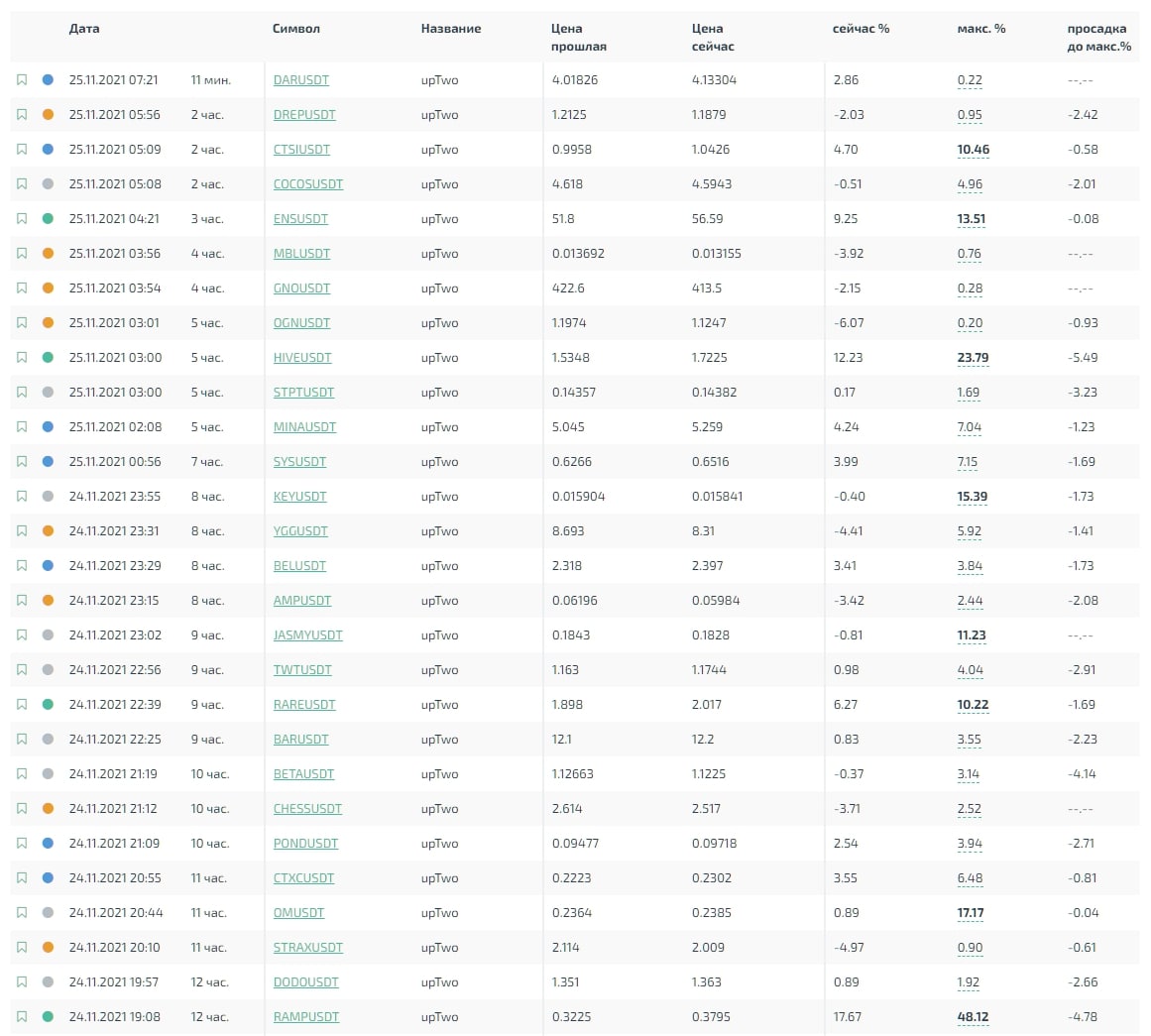Click max percent value 15.39
This screenshot has height=1036, width=1151.
point(972,497)
